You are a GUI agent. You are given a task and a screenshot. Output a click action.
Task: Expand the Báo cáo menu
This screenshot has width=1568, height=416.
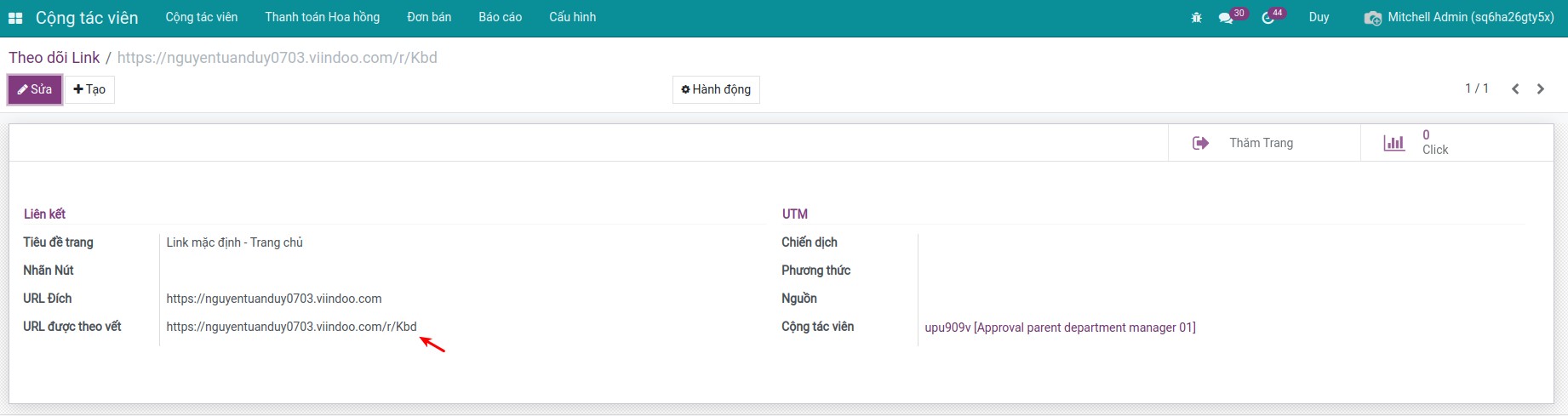tap(500, 17)
